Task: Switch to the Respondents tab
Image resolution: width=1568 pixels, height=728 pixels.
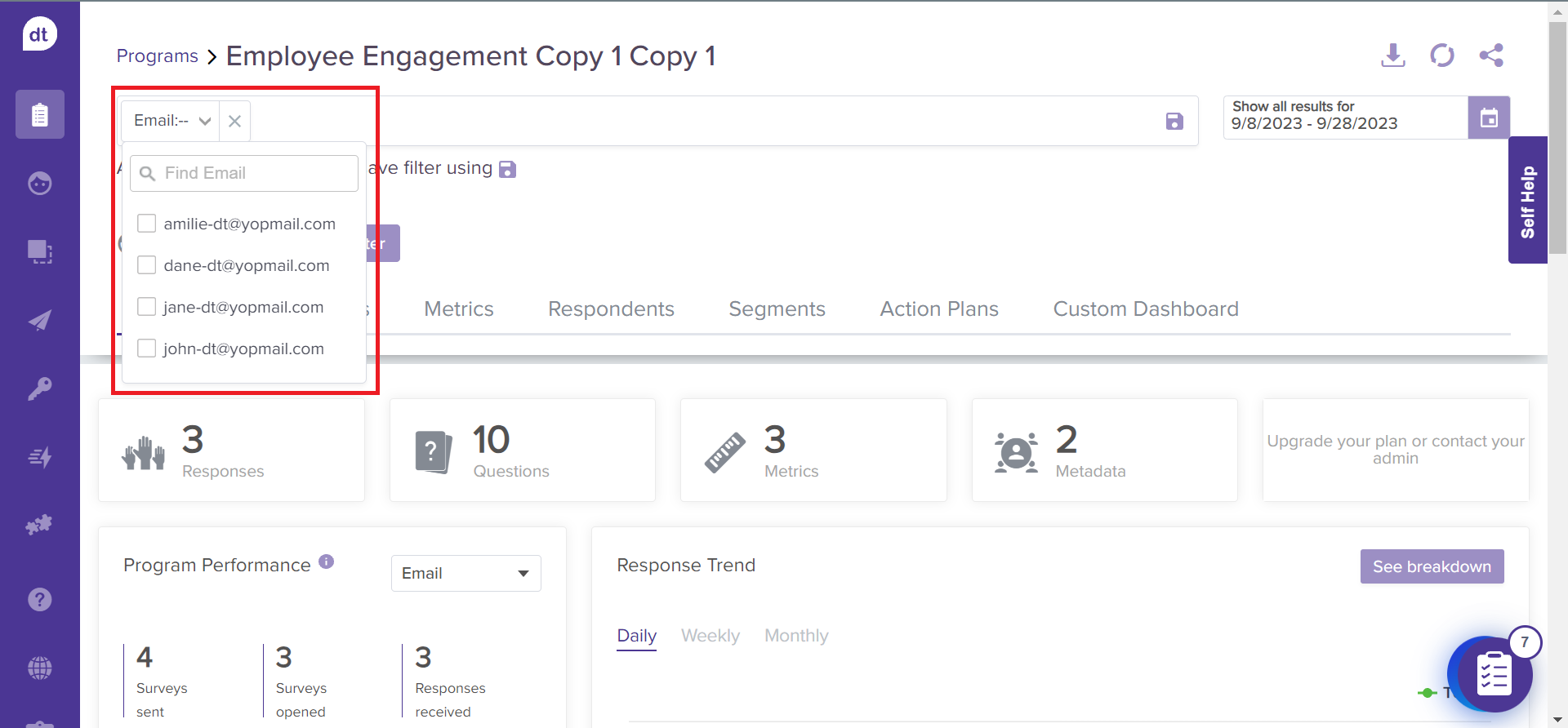Action: pyautogui.click(x=611, y=309)
